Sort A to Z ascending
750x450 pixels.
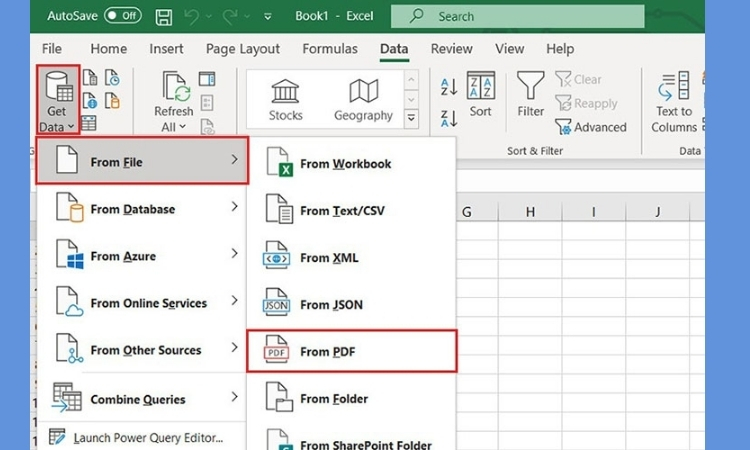pos(449,87)
